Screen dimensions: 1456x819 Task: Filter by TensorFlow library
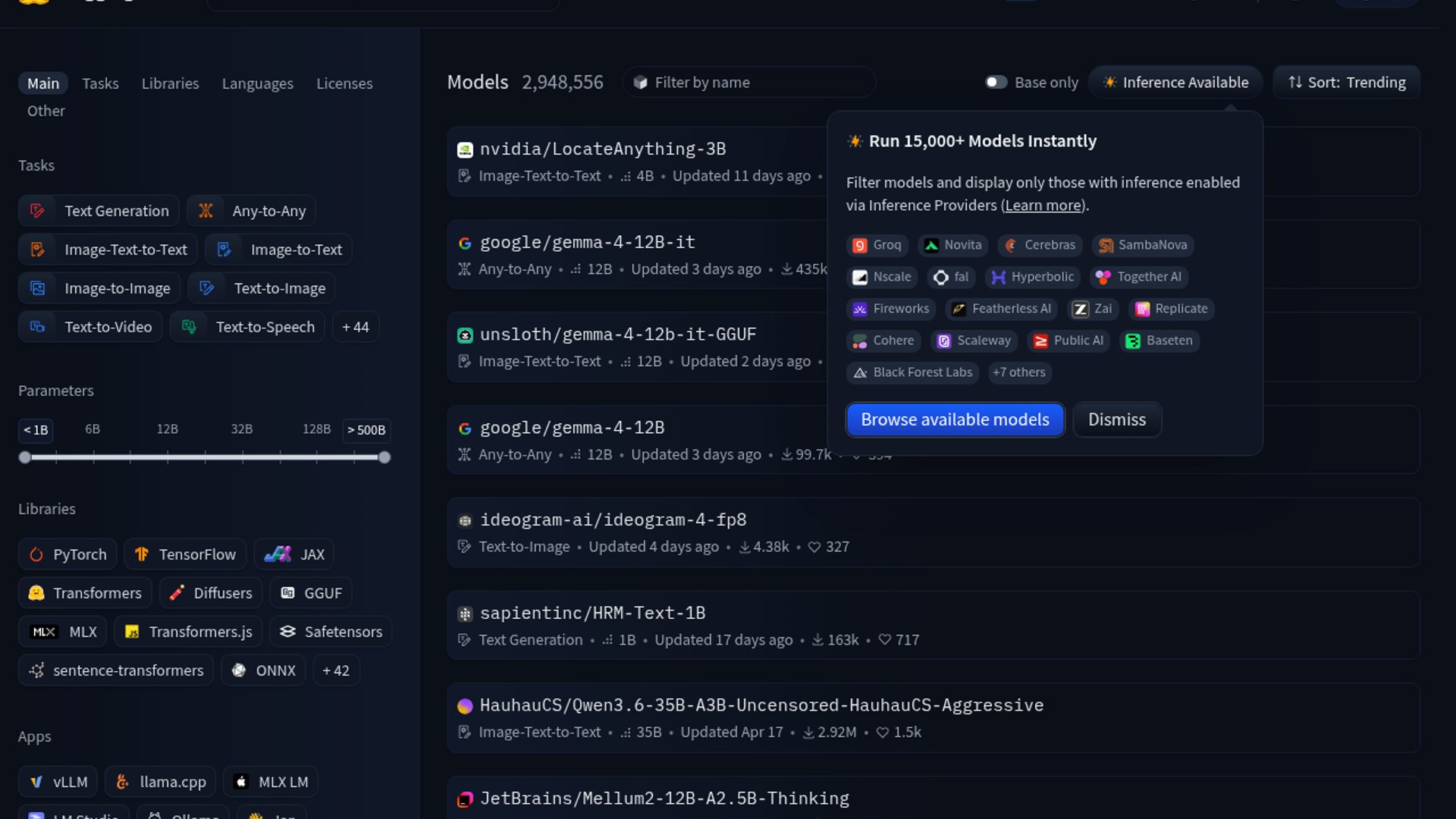pyautogui.click(x=185, y=554)
